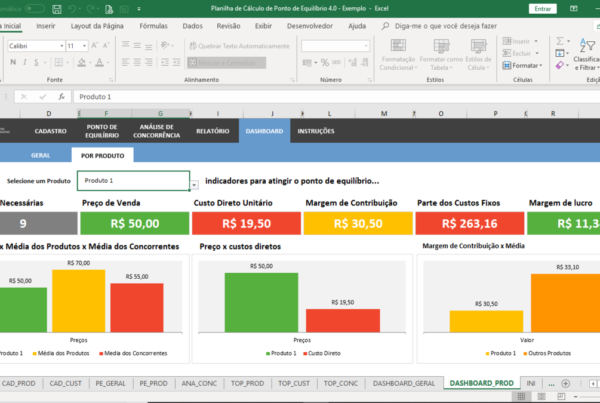Open the Desenvolvedor ribbon tab

(310, 26)
